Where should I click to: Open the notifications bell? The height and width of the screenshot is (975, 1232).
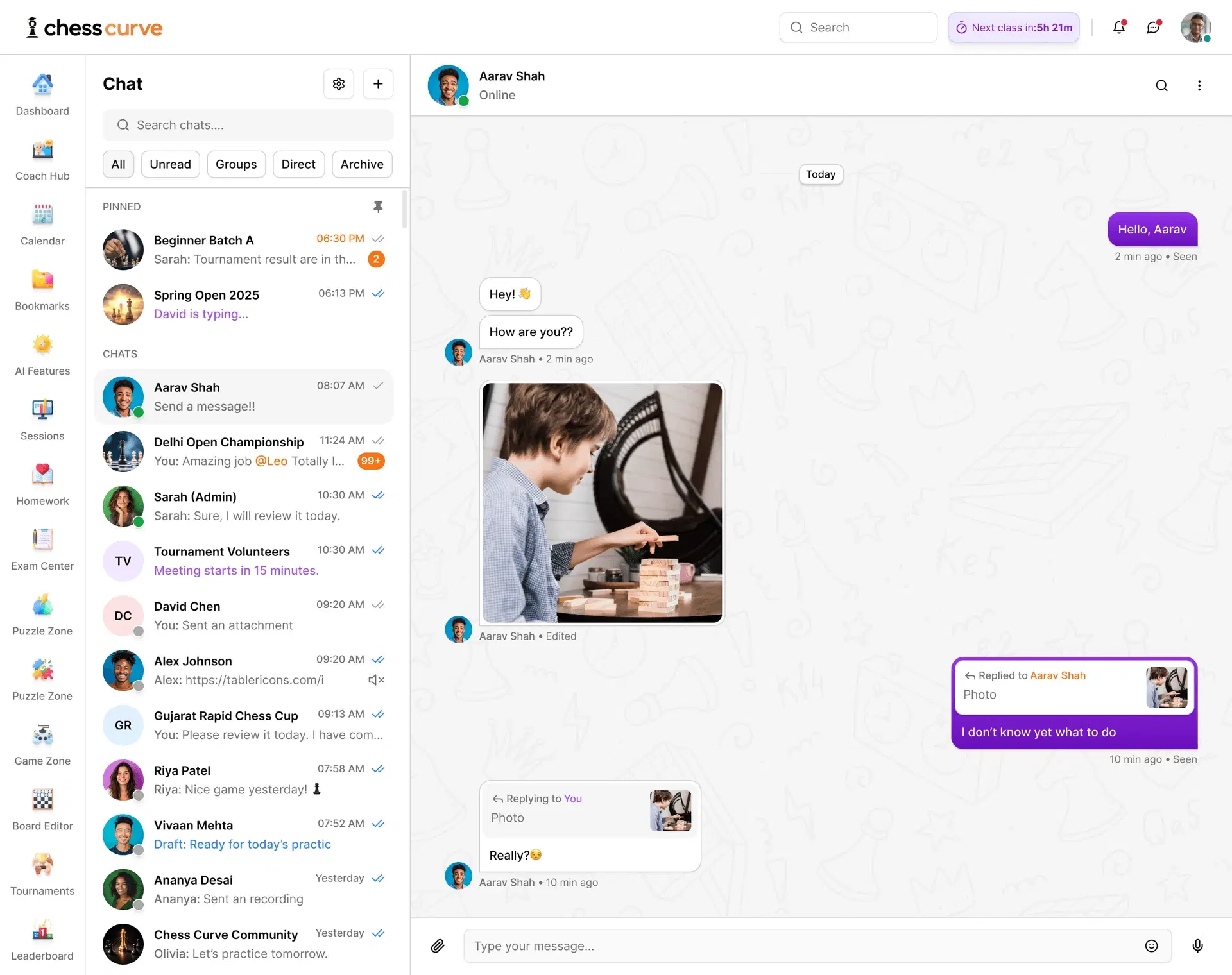click(x=1119, y=27)
